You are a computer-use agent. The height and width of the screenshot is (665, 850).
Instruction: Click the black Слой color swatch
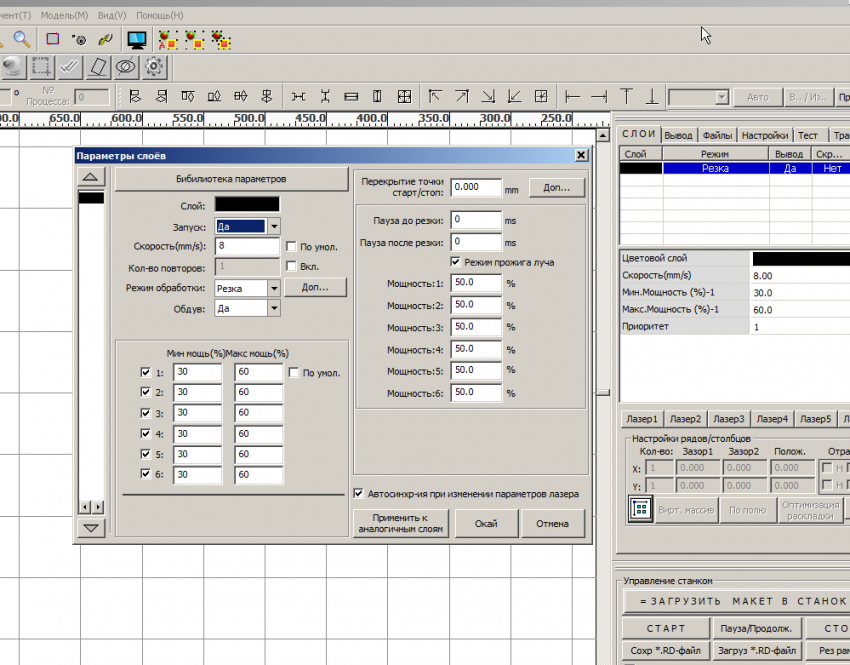247,205
